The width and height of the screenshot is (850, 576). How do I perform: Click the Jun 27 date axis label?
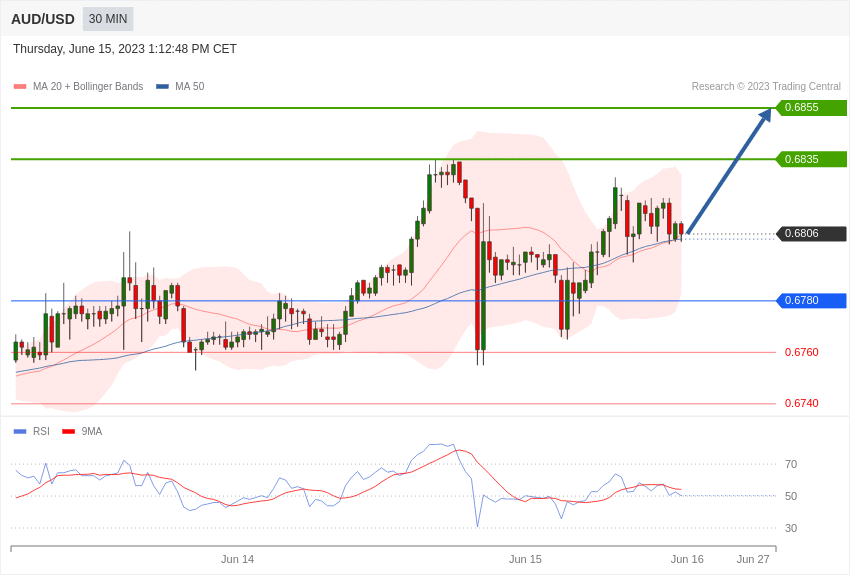click(753, 559)
